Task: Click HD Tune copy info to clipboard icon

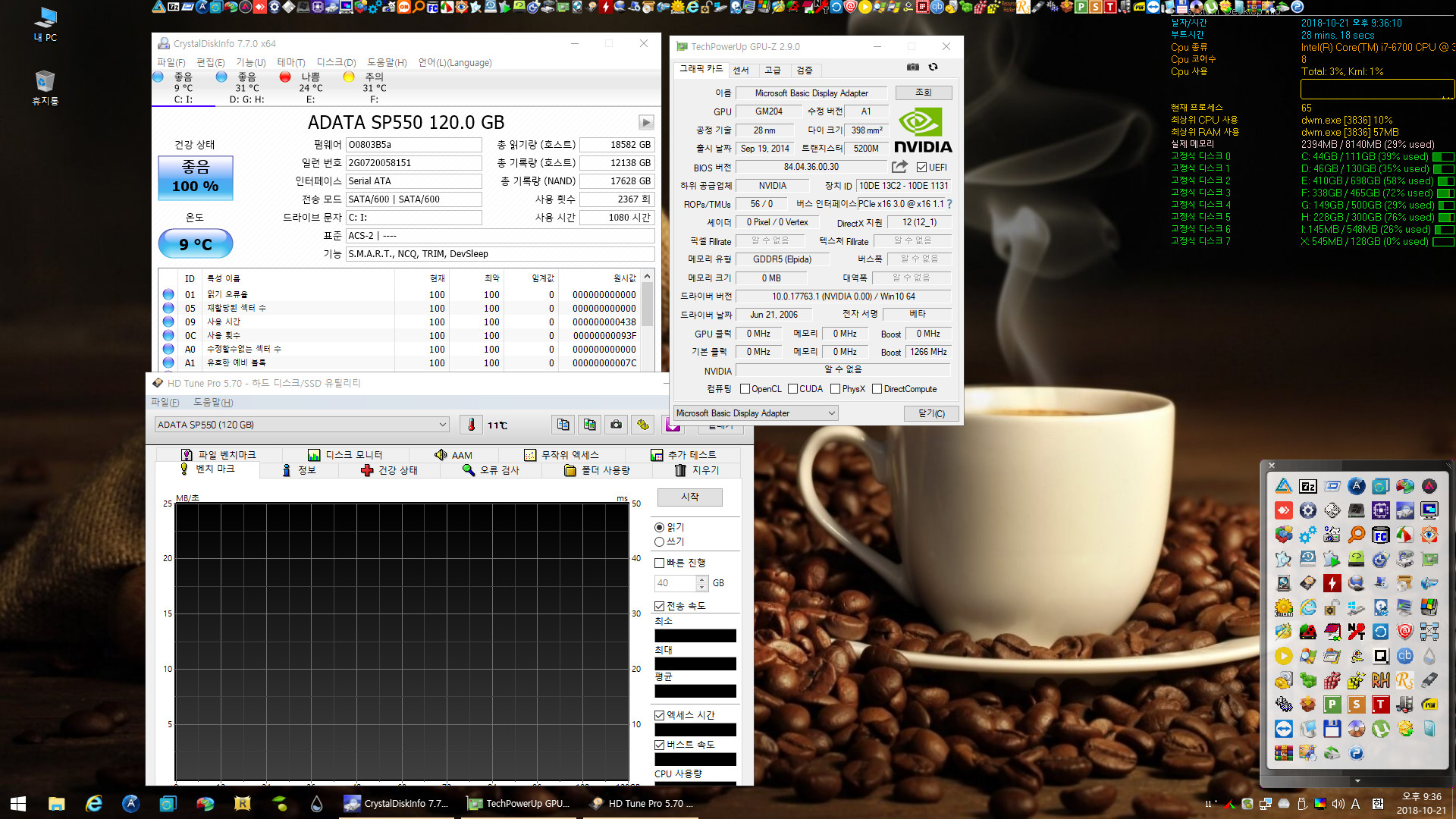Action: 563,425
